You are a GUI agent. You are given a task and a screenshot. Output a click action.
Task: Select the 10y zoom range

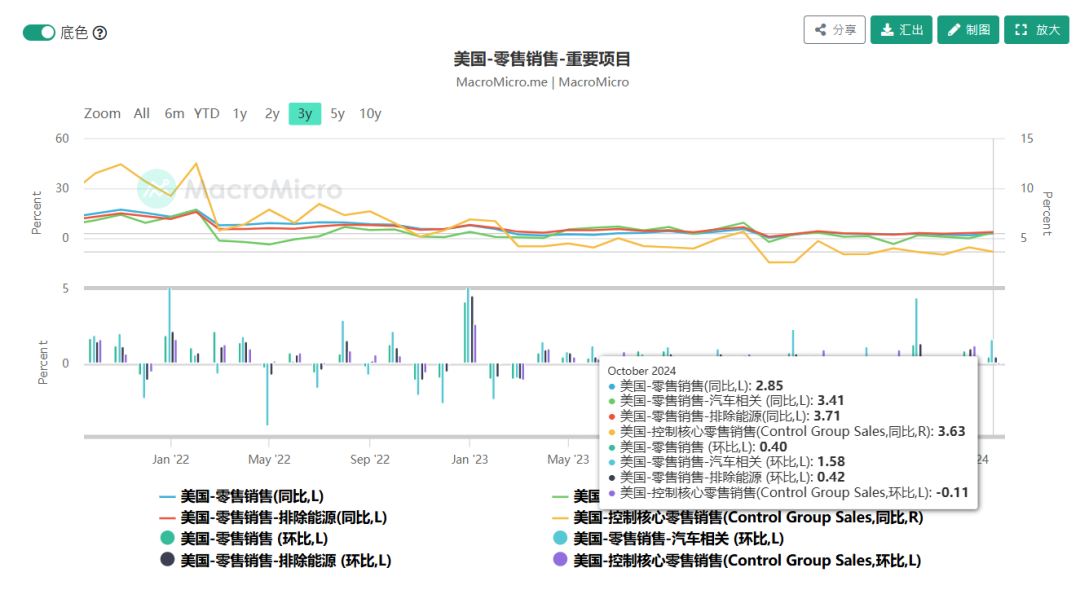click(x=370, y=114)
